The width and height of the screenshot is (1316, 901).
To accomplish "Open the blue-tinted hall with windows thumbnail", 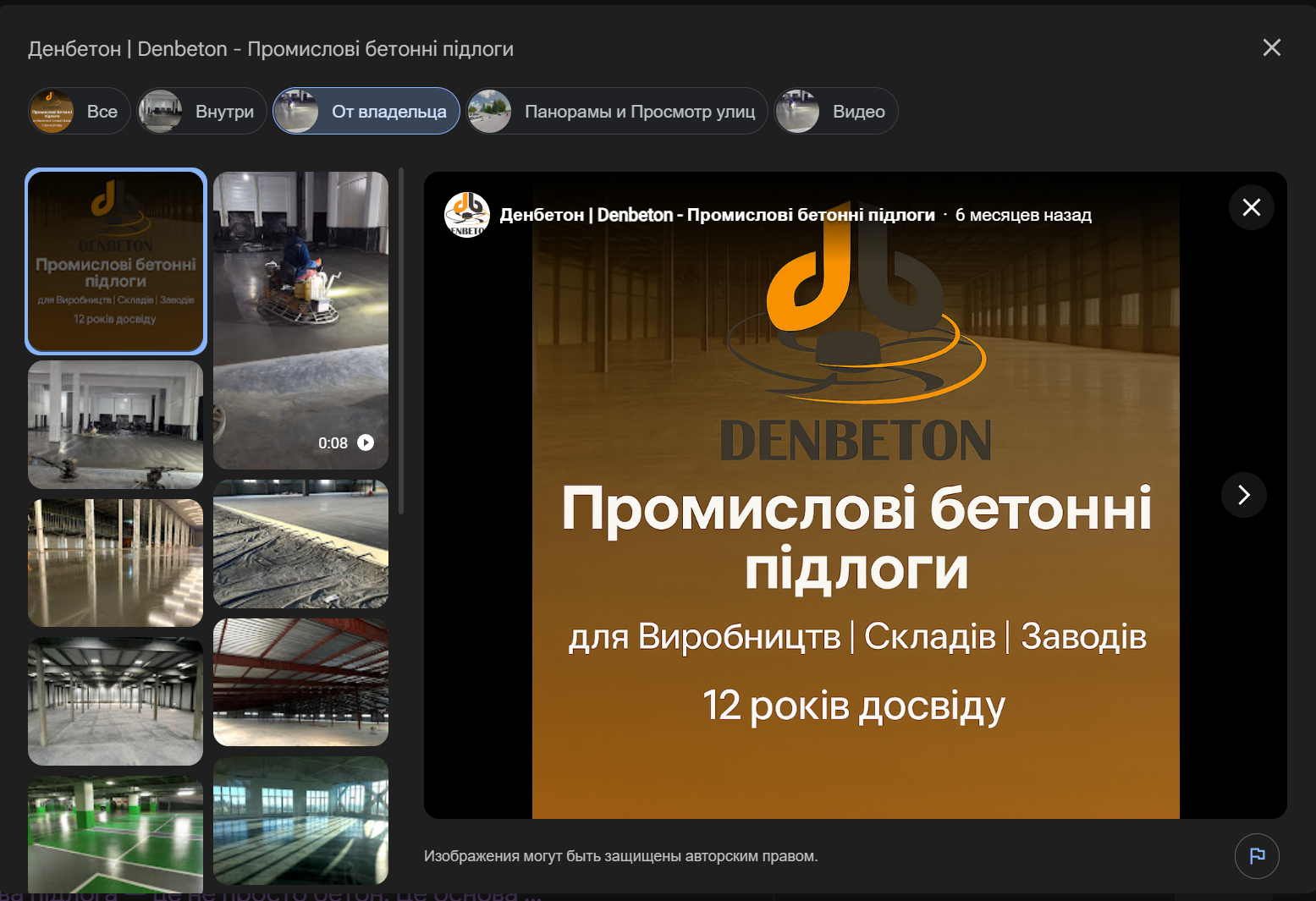I will [x=300, y=821].
